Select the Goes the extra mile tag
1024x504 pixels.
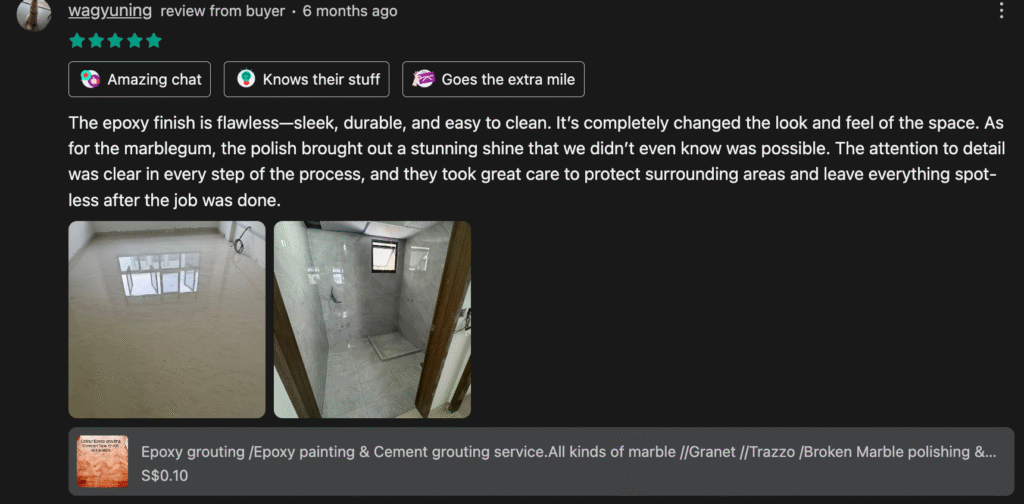(x=494, y=79)
